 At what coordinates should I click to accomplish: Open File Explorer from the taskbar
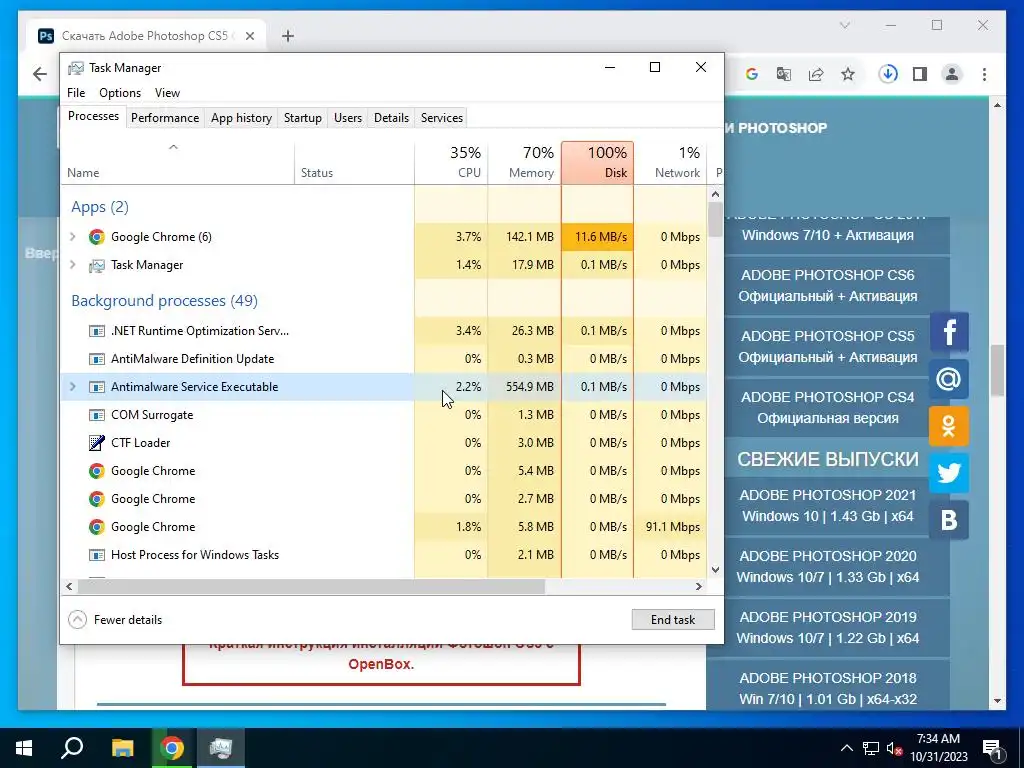[x=122, y=748]
